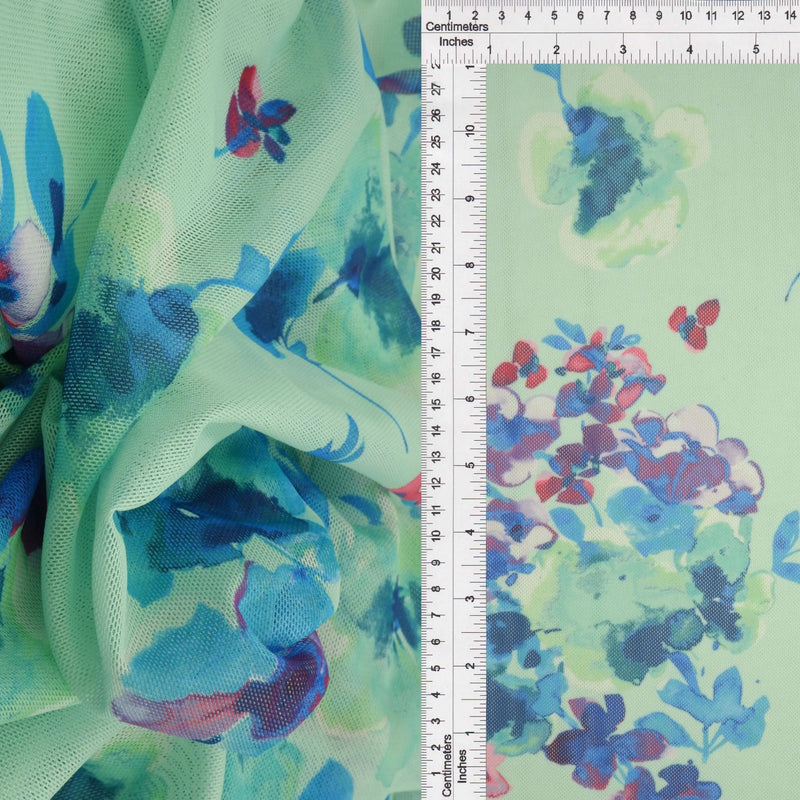
Task: Click the "Centimeters" label on the horizontal ruler
Action: (457, 27)
